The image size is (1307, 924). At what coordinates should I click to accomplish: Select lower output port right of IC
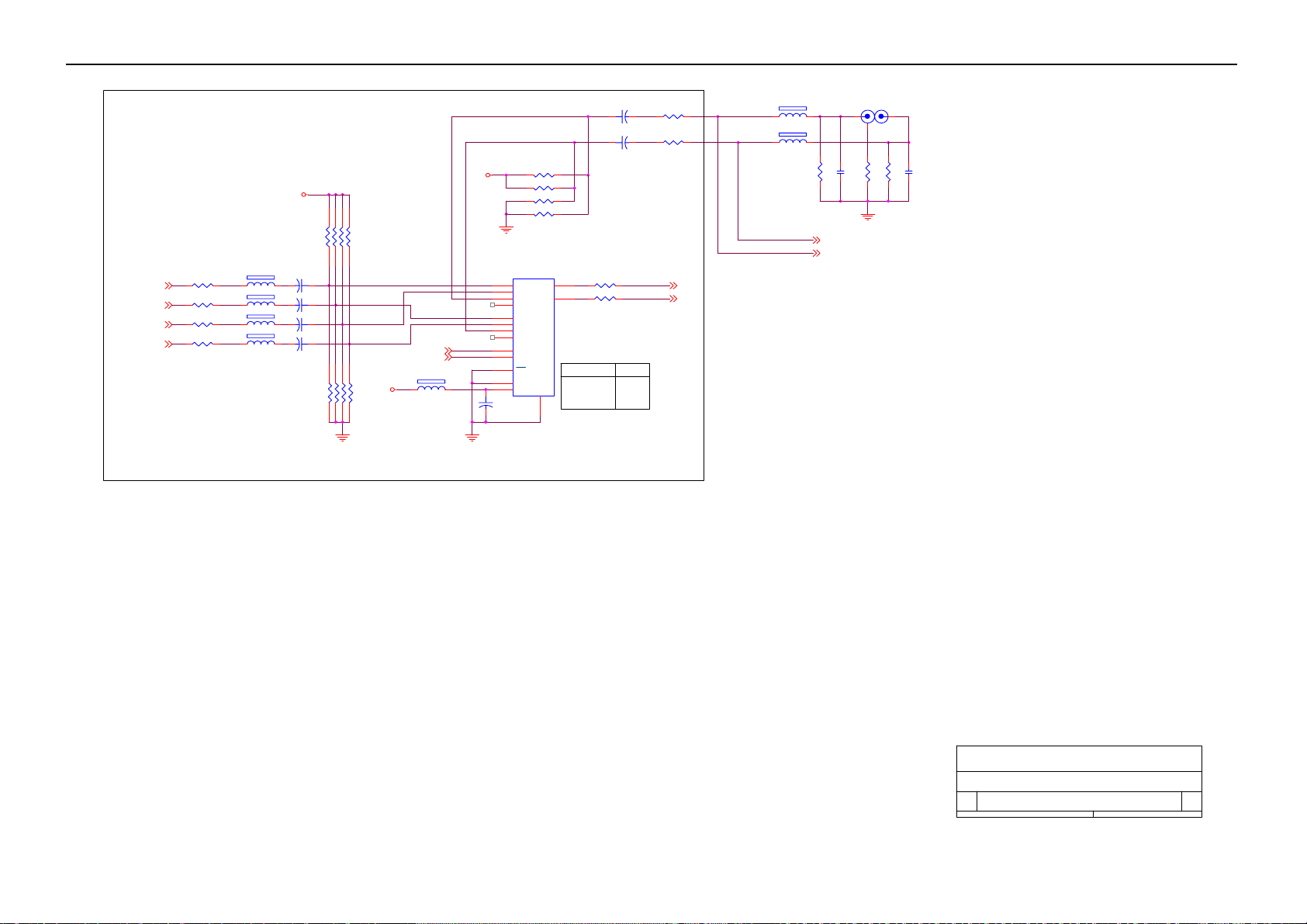(675, 299)
